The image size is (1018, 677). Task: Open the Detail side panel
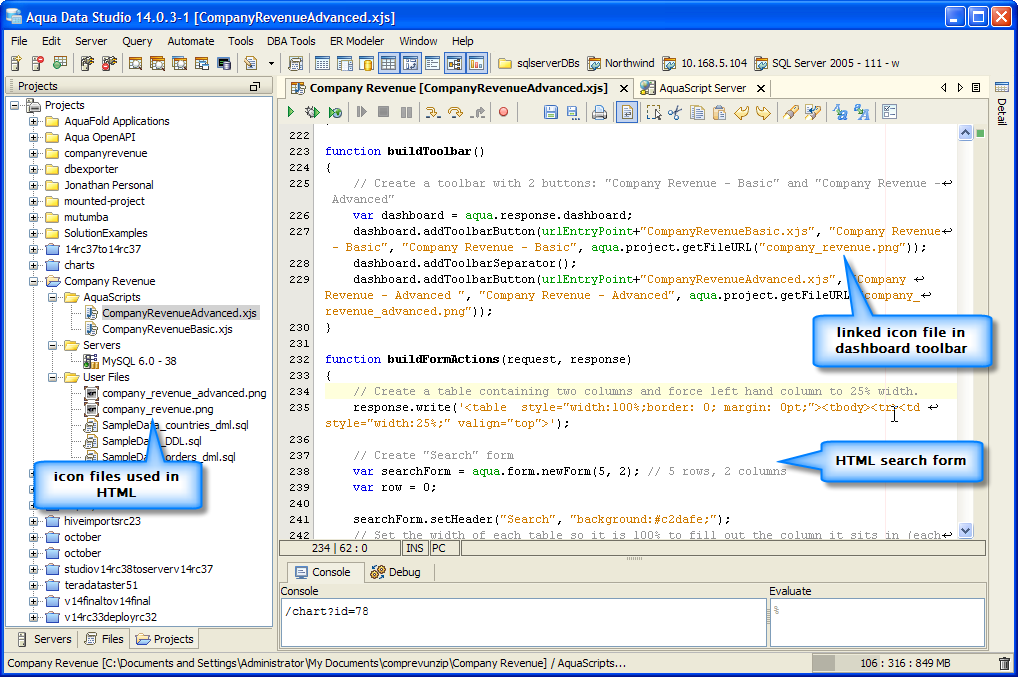tap(1002, 104)
